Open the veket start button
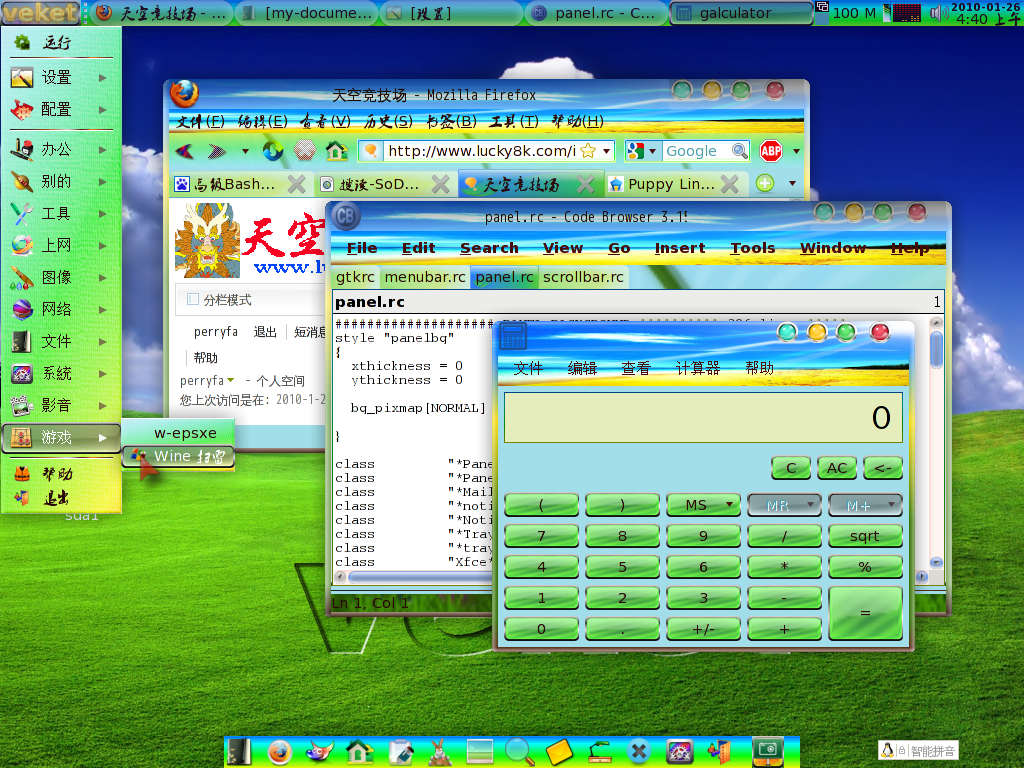 click(40, 12)
